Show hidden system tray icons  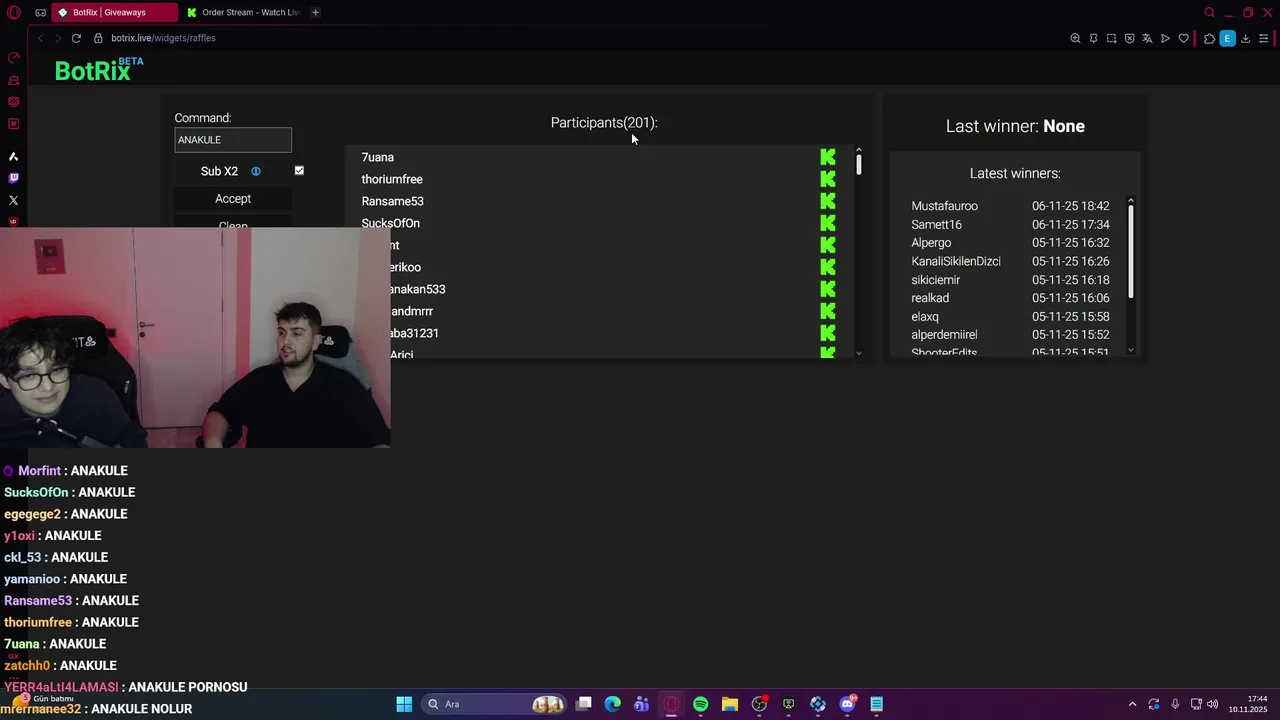1132,704
